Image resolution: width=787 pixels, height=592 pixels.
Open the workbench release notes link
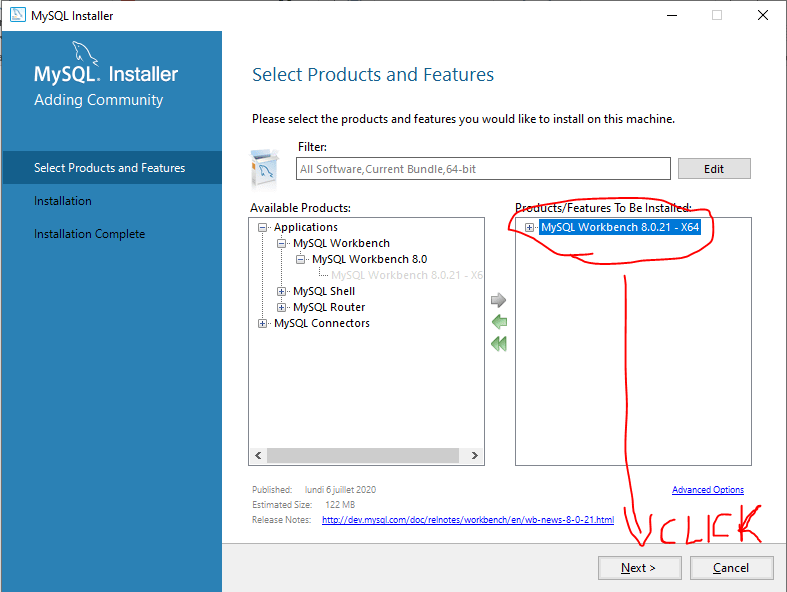click(x=468, y=520)
